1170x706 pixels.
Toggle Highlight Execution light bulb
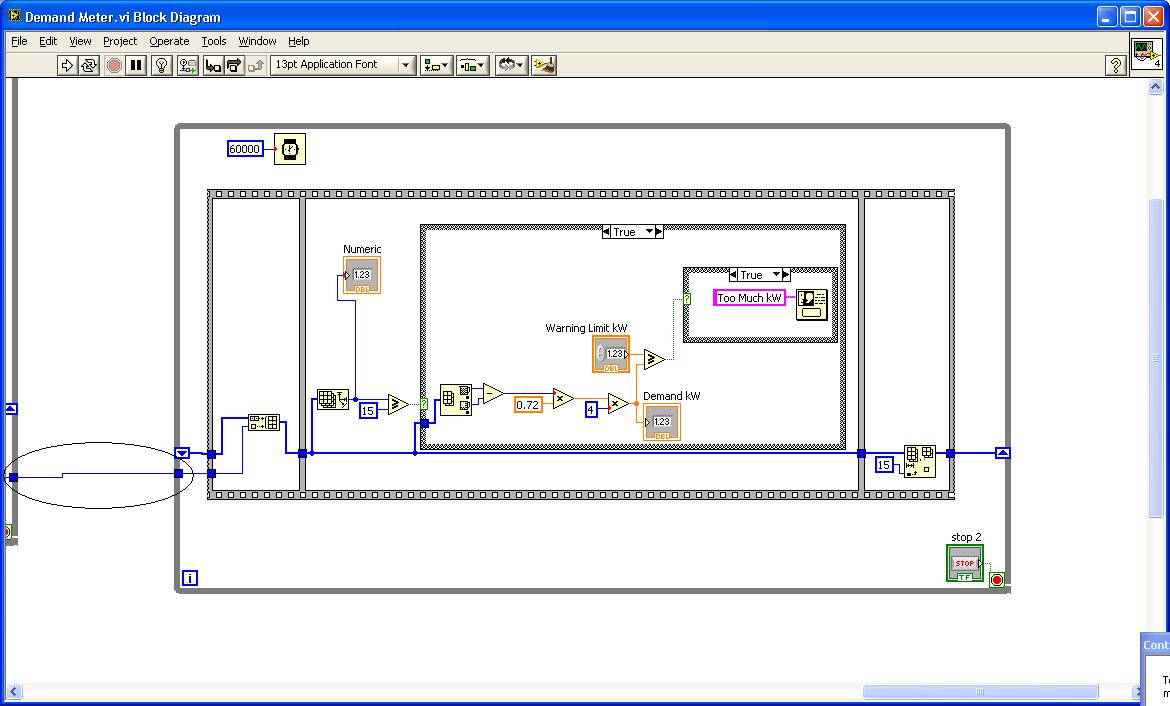coord(161,65)
